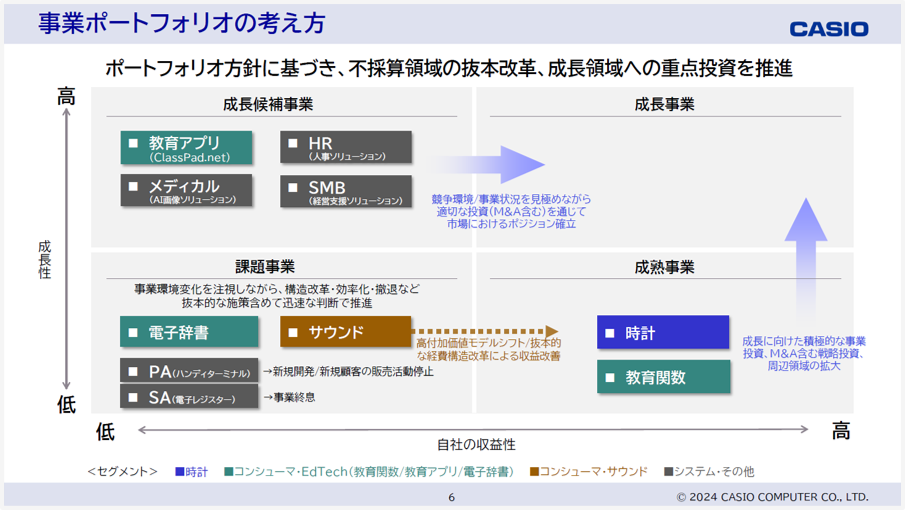Click the 成長に向けた積極的な事業 blue note
This screenshot has height=510, width=905.
click(804, 353)
